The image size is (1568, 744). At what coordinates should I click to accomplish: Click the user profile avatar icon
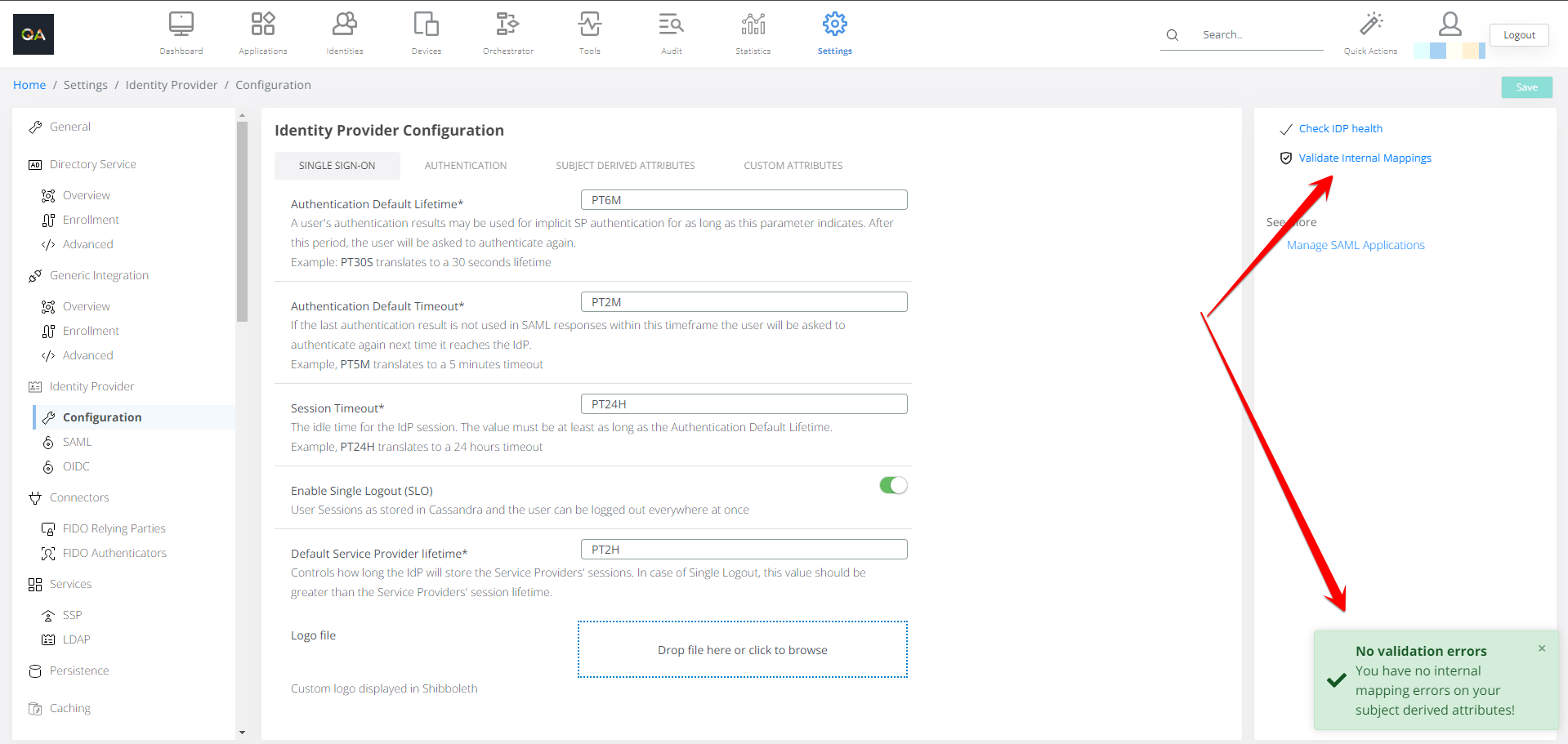pos(1450,24)
